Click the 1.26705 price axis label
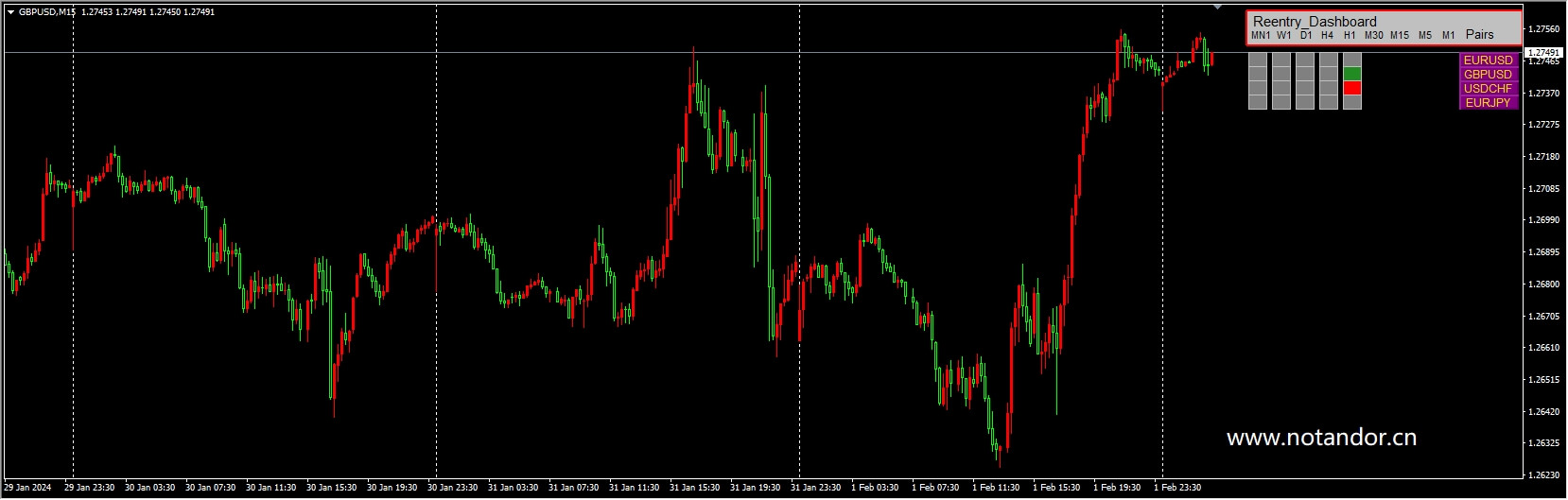The height and width of the screenshot is (500, 1568). [x=1545, y=317]
